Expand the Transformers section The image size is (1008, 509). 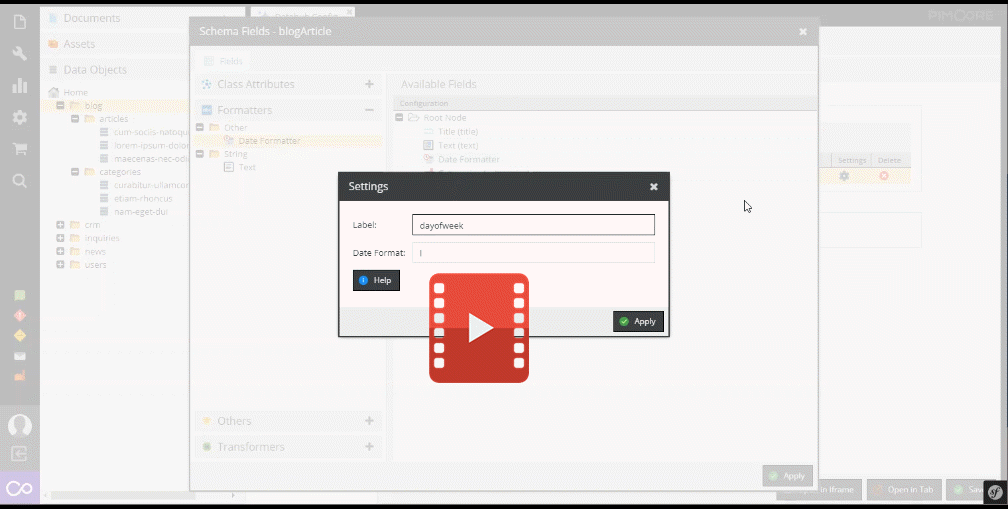pyautogui.click(x=369, y=447)
